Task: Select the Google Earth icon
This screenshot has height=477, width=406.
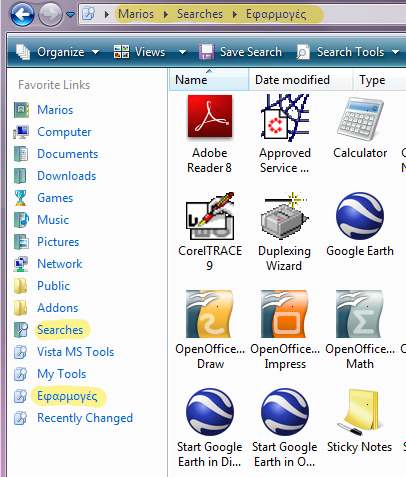Action: 360,216
